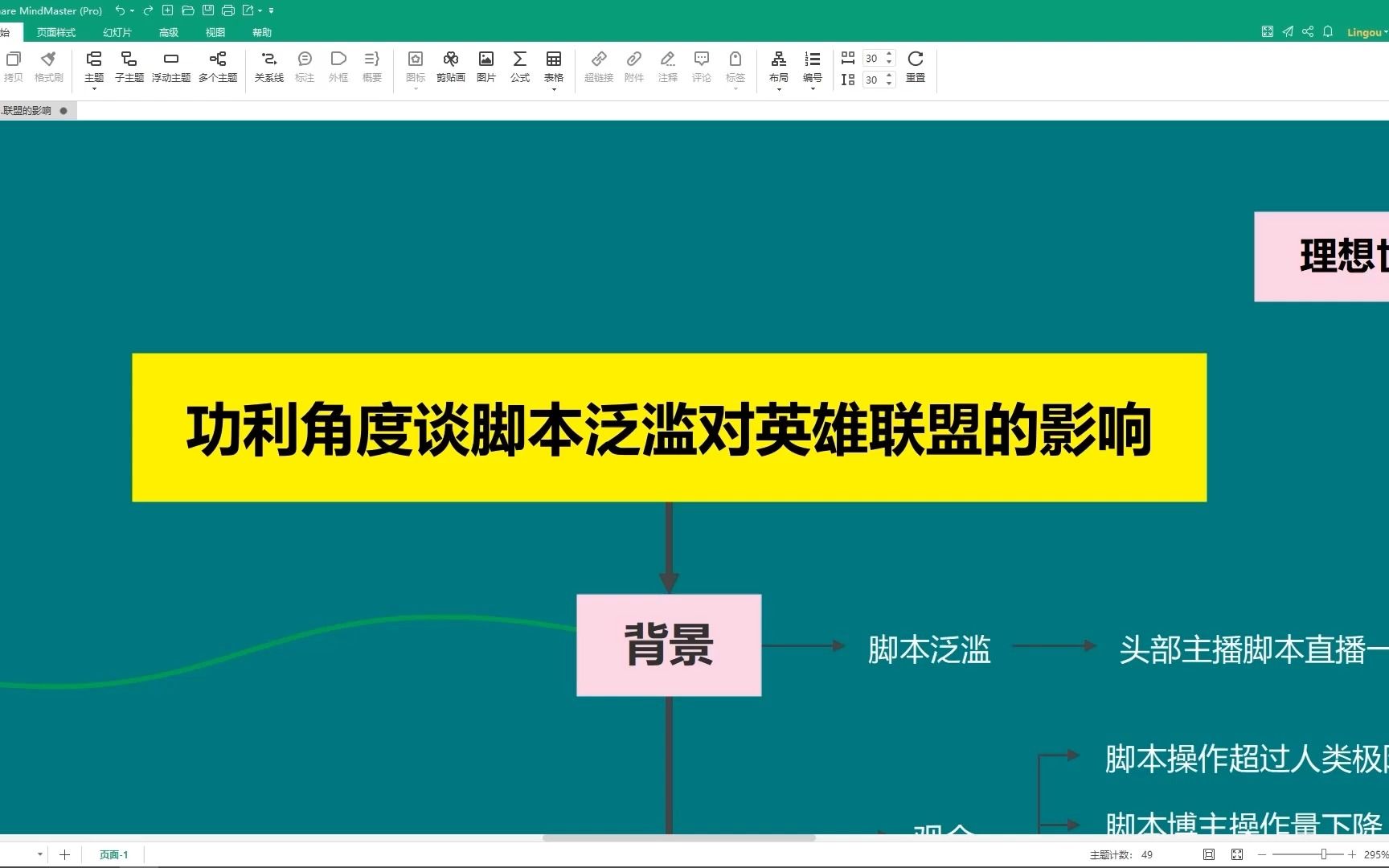Increase the vertical spacing value
The width and height of the screenshot is (1389, 868).
(889, 76)
